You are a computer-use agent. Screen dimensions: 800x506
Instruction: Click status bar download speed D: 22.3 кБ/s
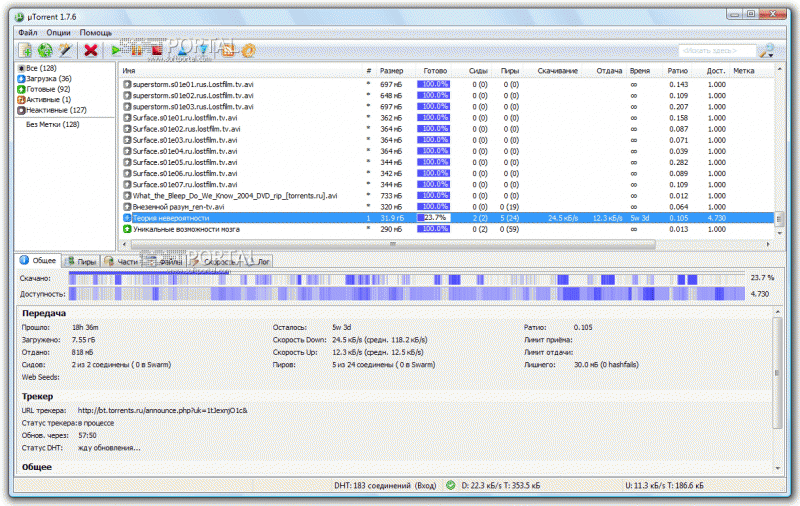(501, 486)
